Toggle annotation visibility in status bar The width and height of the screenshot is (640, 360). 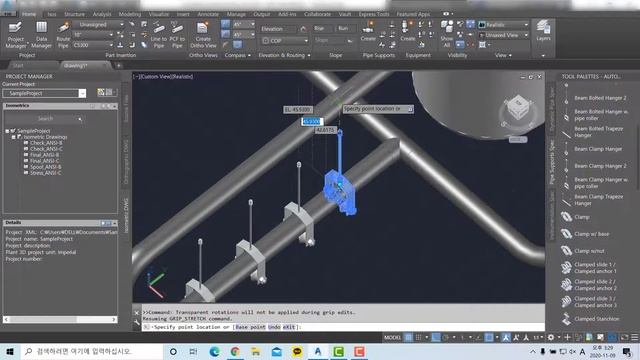click(506, 337)
